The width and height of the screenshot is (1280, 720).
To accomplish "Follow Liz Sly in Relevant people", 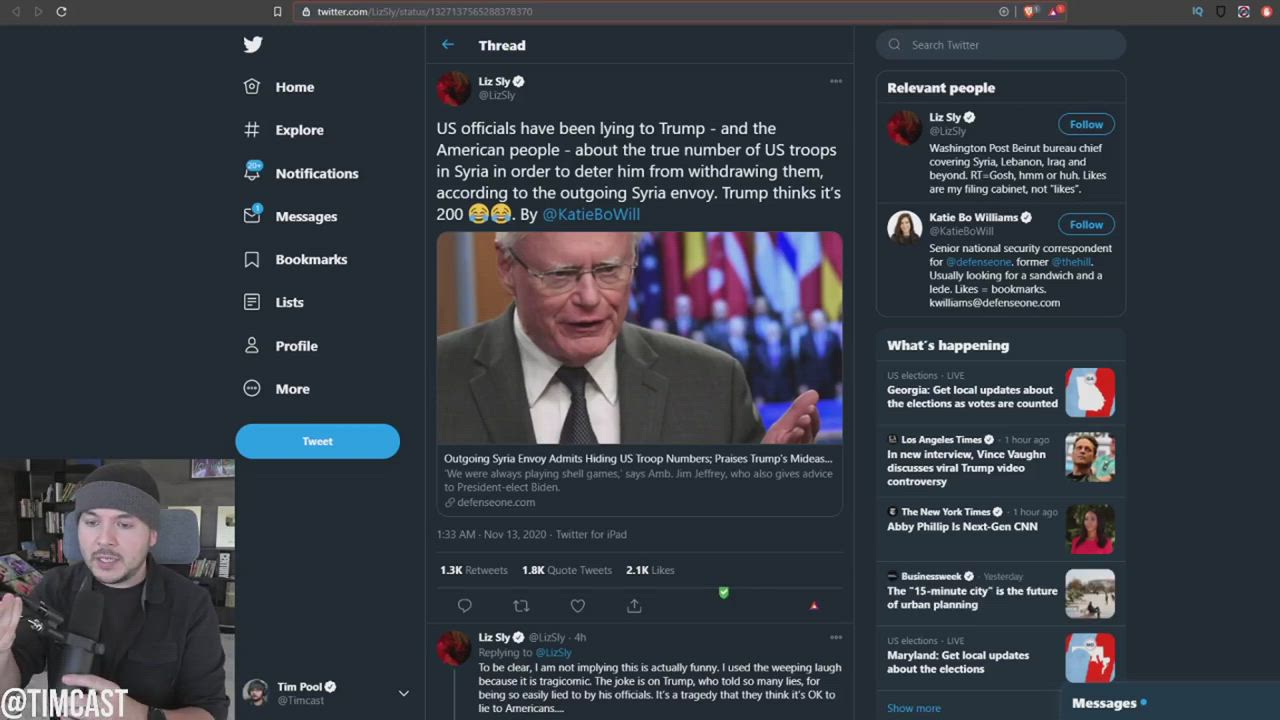I will pos(1085,124).
